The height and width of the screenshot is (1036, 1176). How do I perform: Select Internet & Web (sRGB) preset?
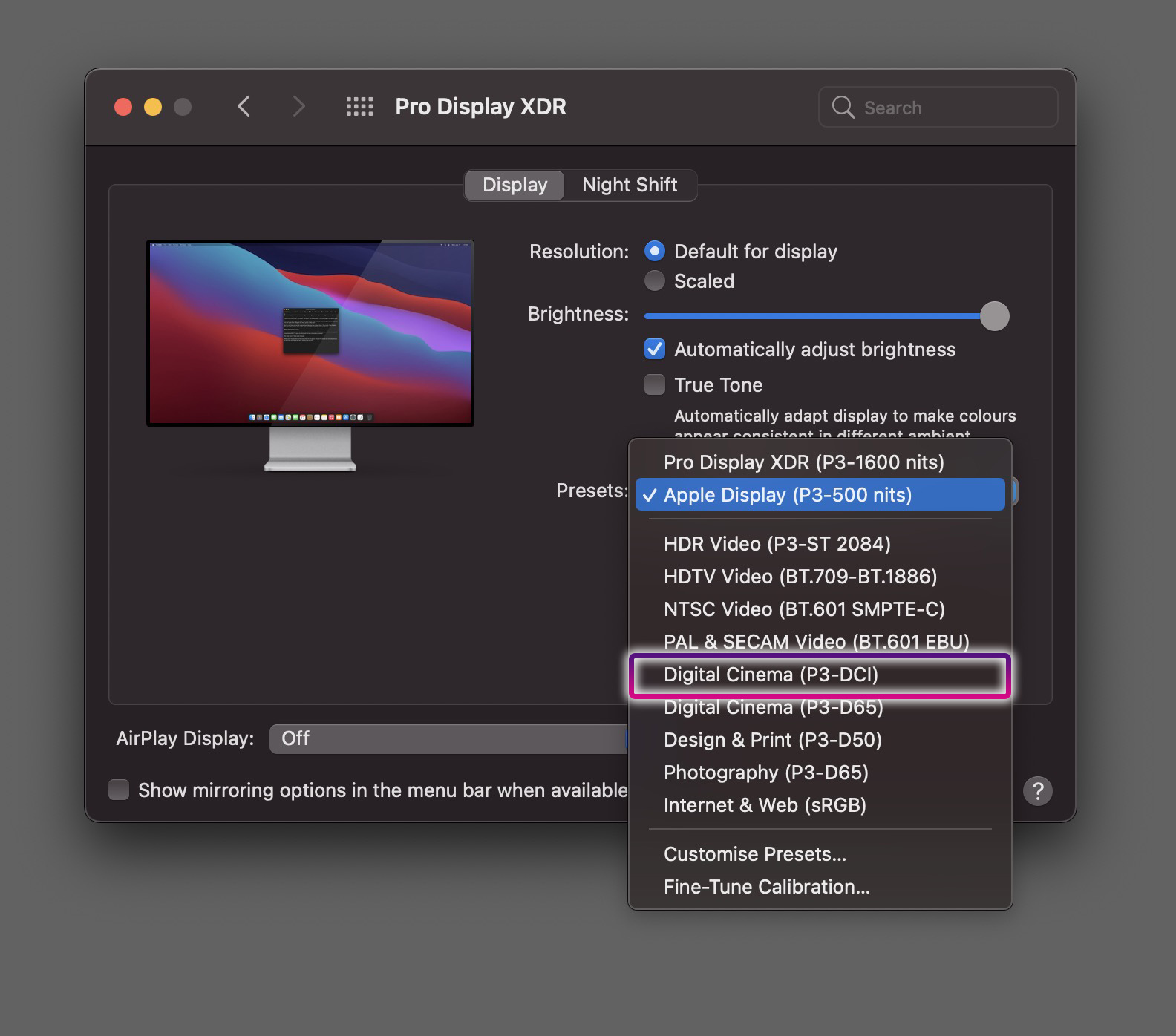820,805
